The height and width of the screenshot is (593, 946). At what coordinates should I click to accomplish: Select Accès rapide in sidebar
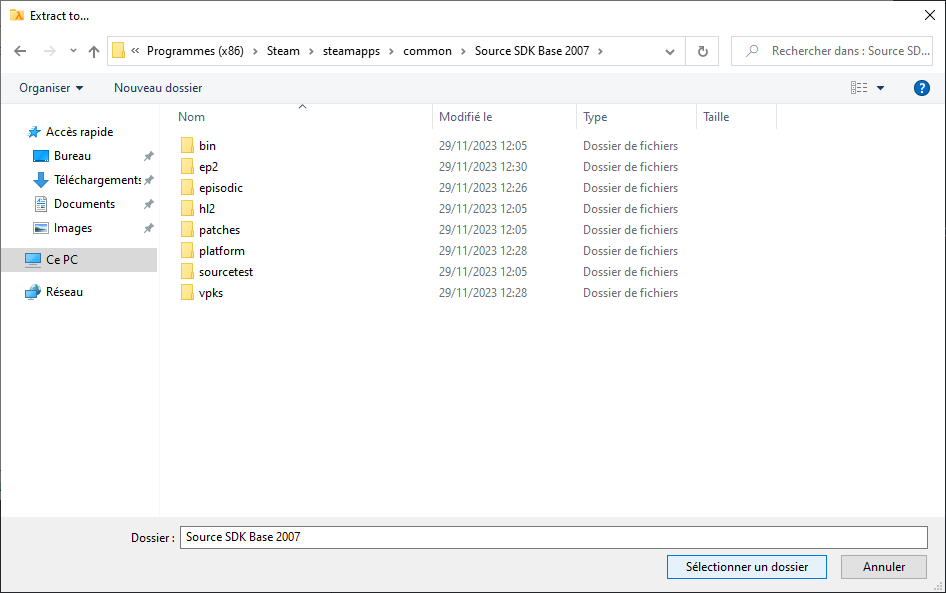79,132
